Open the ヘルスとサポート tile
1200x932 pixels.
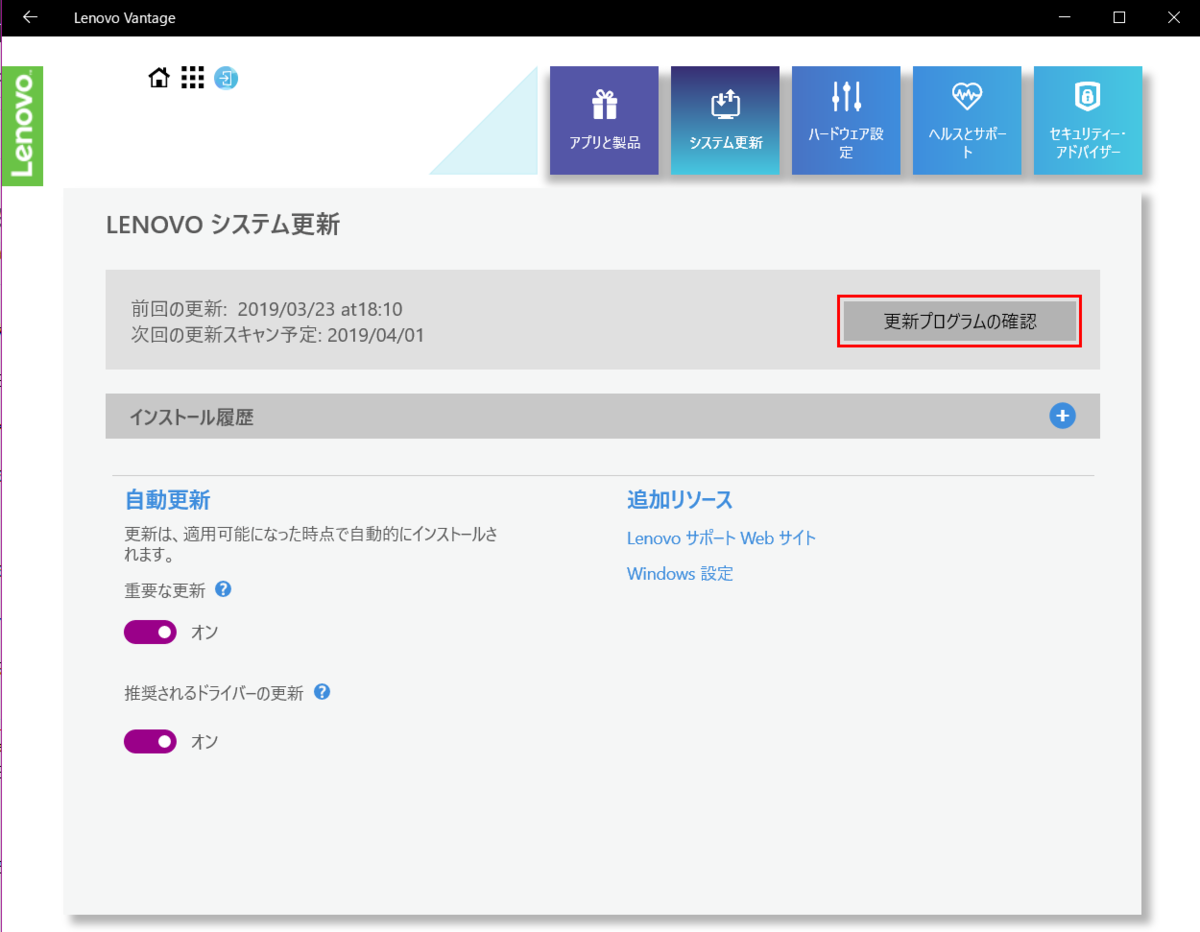tap(967, 120)
